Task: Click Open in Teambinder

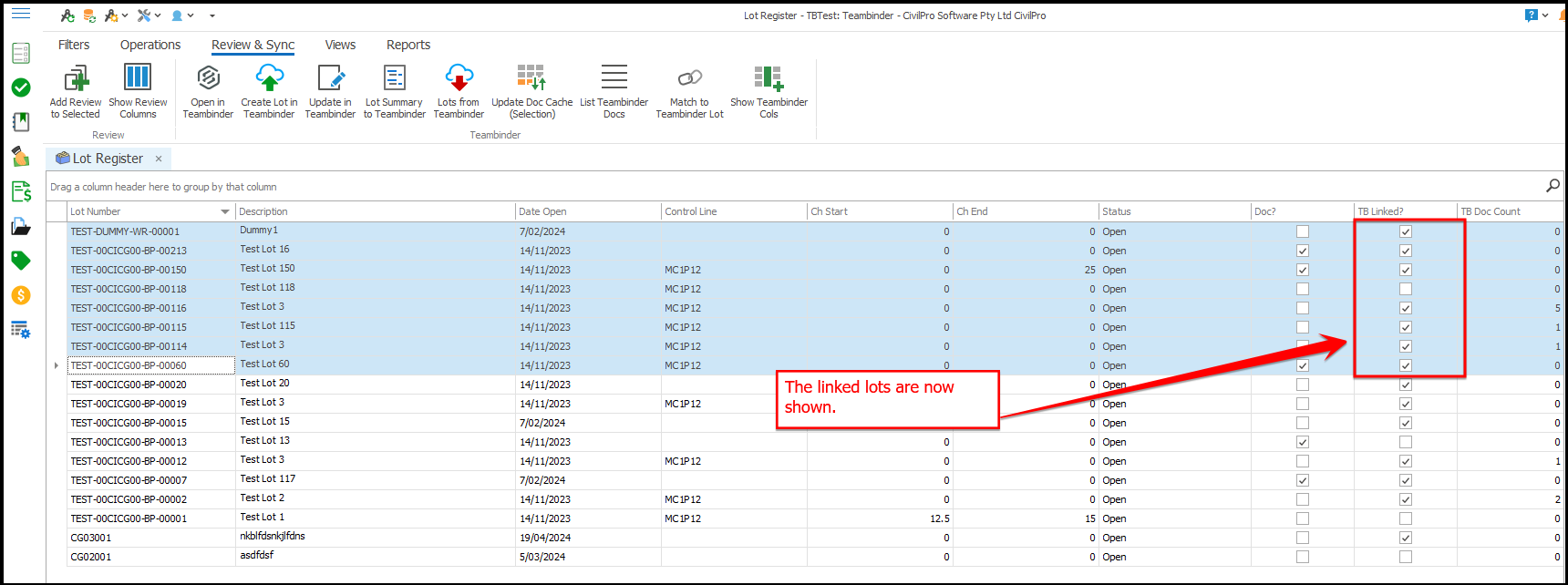Action: [x=208, y=92]
